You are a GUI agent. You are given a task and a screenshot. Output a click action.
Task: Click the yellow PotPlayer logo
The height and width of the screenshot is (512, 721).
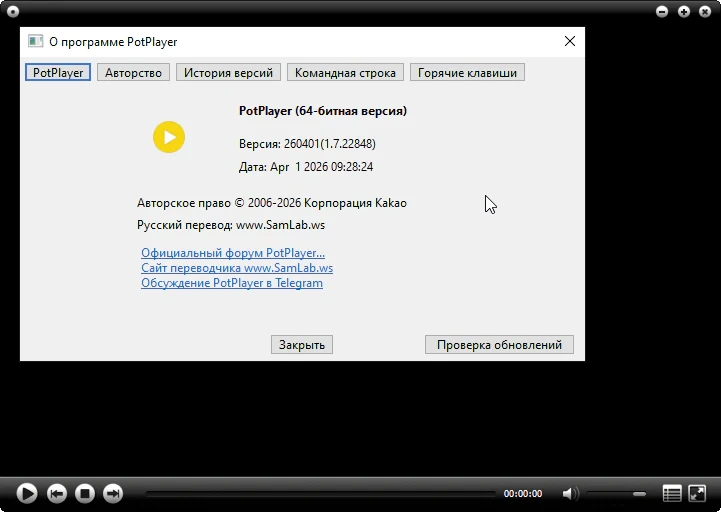click(x=169, y=137)
